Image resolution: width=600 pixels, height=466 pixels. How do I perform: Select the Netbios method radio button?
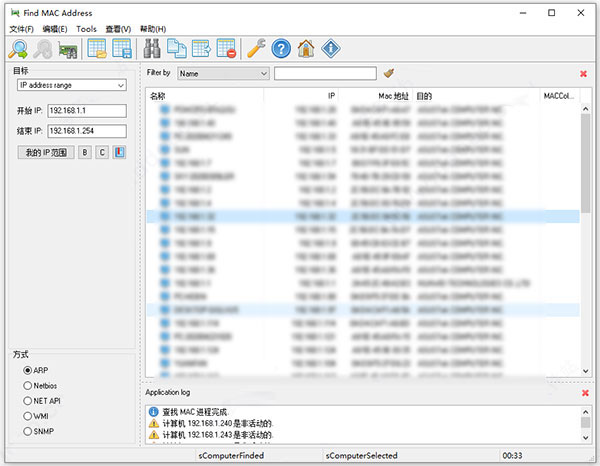28,385
